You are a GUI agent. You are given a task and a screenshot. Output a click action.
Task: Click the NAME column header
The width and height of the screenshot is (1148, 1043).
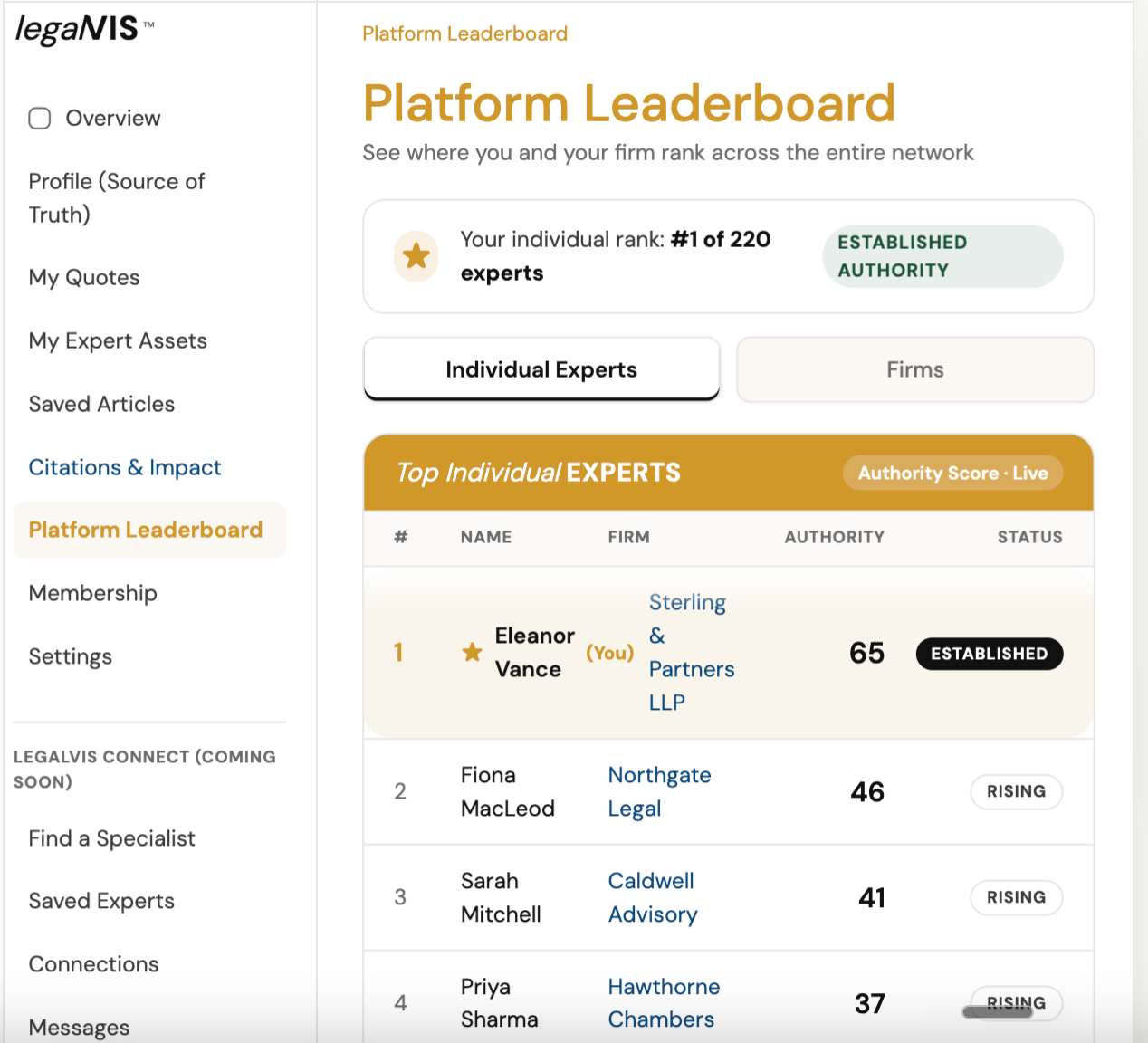(x=486, y=537)
